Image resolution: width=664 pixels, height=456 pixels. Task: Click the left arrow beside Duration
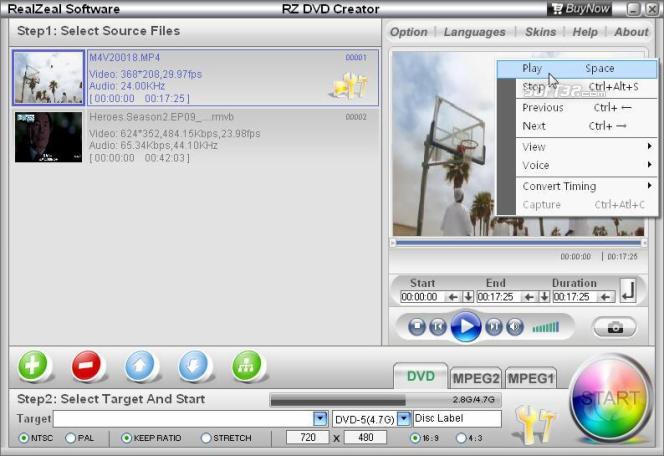[x=606, y=297]
